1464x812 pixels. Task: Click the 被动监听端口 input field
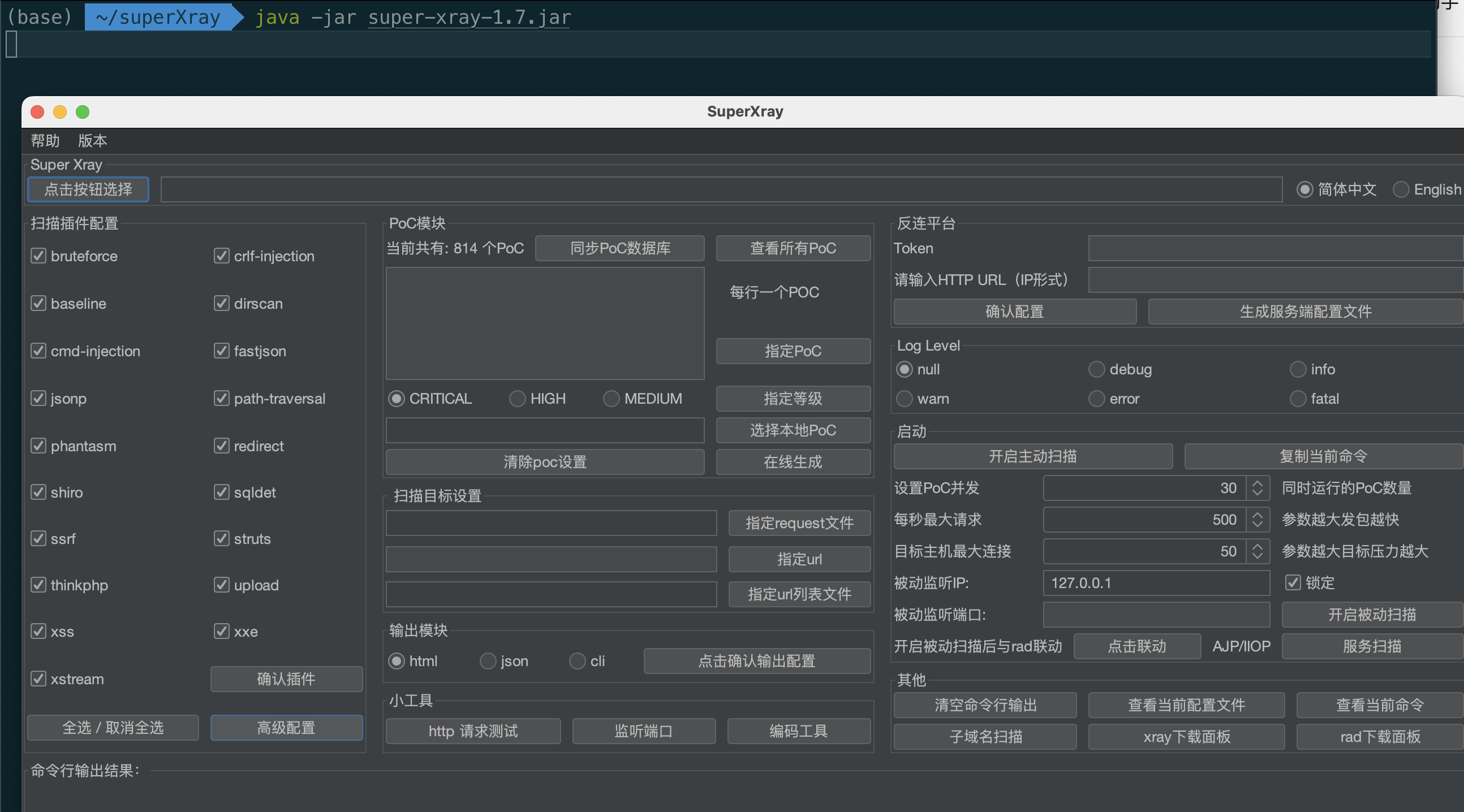[x=1156, y=614]
